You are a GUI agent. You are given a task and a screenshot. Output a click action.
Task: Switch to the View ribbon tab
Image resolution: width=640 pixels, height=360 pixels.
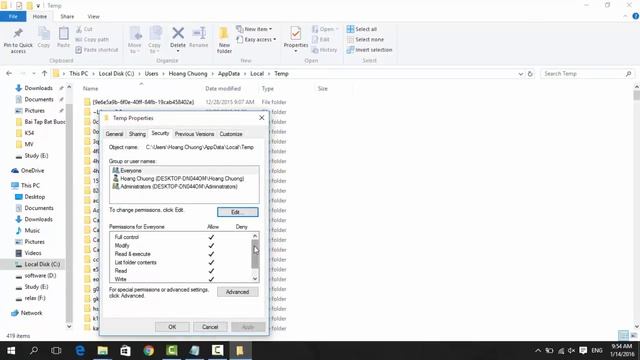click(x=93, y=16)
